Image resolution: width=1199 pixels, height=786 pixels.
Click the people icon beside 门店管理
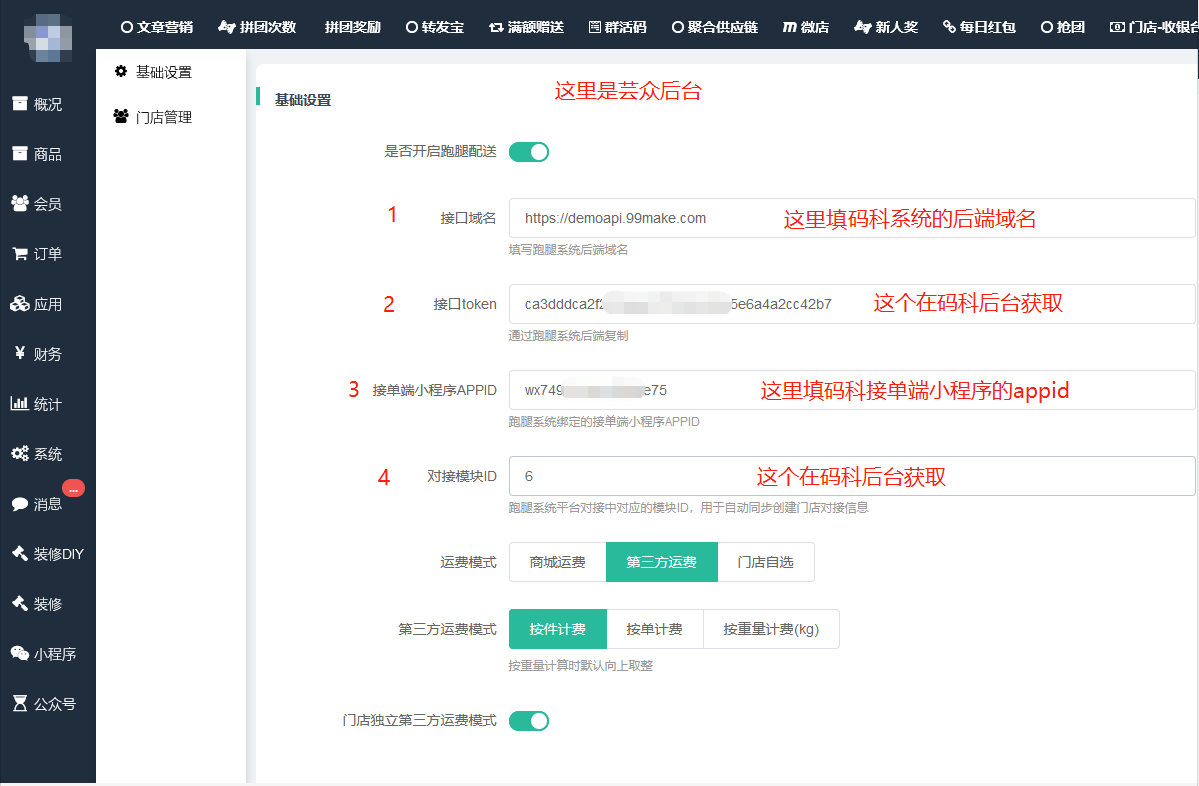pyautogui.click(x=121, y=116)
